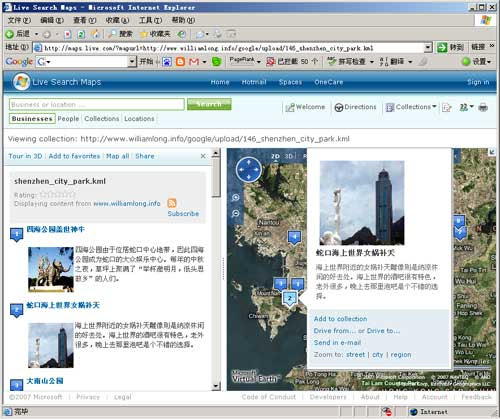The height and width of the screenshot is (419, 500).
Task: Open the File menu
Action: point(19,20)
